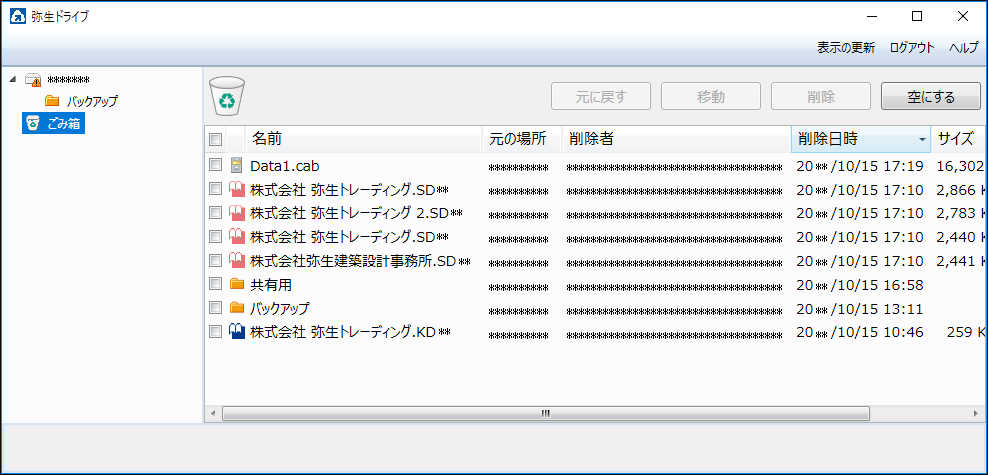
Task: Check the box for Data1.cab
Action: [x=215, y=165]
